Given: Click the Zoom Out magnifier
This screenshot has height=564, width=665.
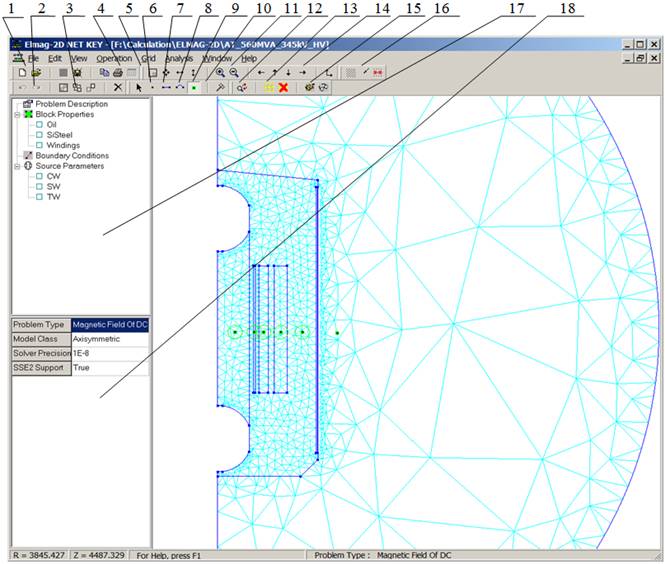Looking at the screenshot, I should tap(234, 73).
